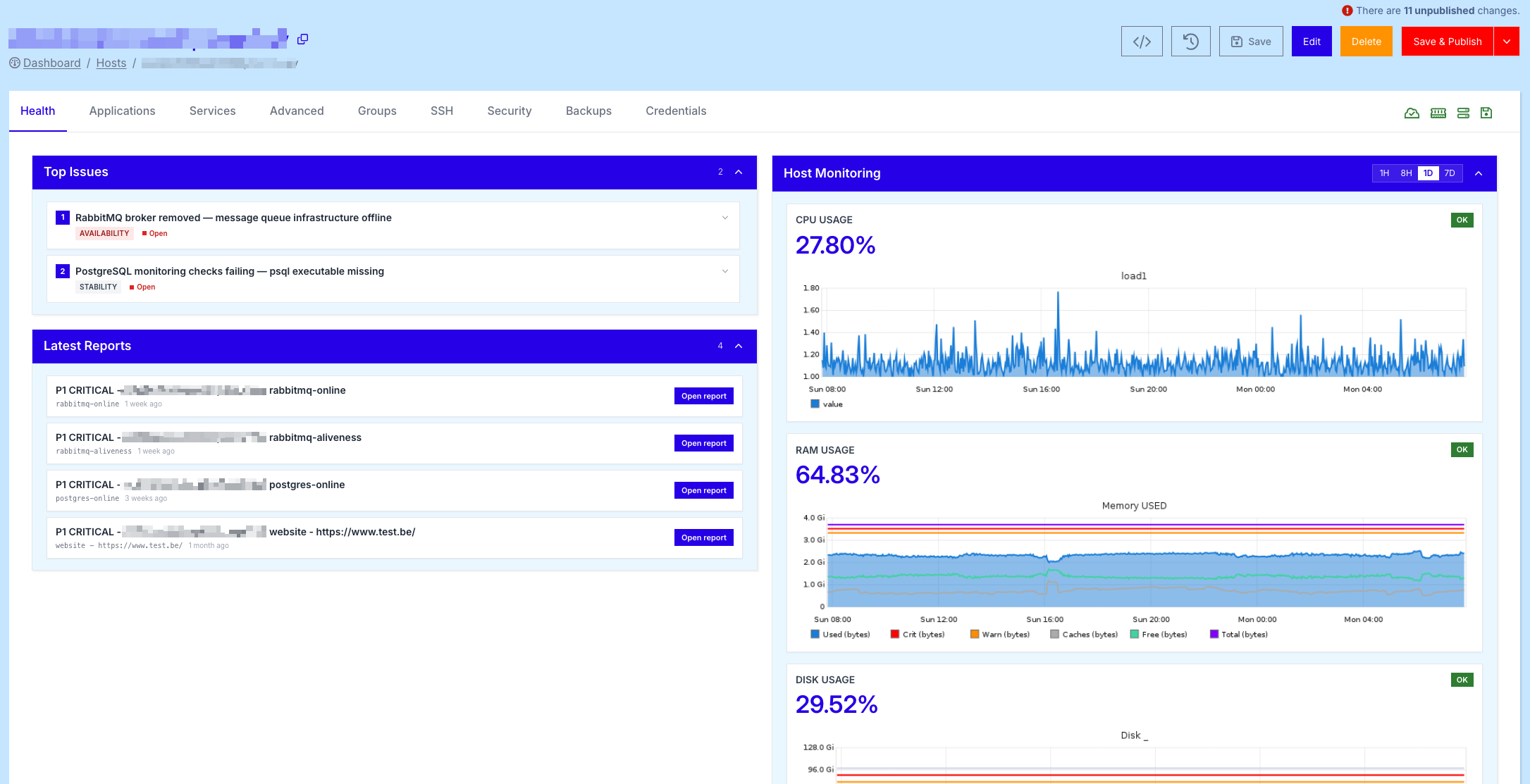Open the Security tab
1530x784 pixels.
click(x=510, y=111)
